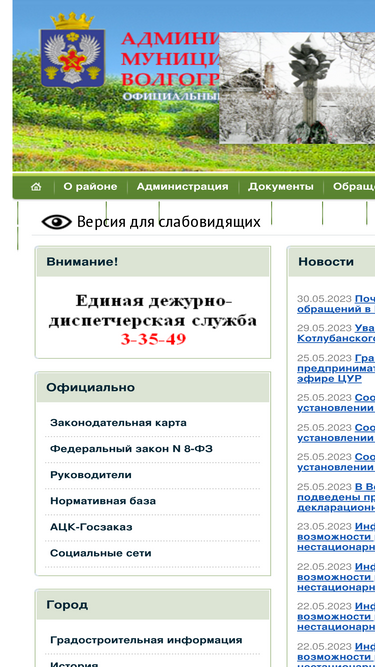The width and height of the screenshot is (375, 667).
Task: Click 'Единая дежурно-диспетчерская служба' text
Action: point(153,311)
